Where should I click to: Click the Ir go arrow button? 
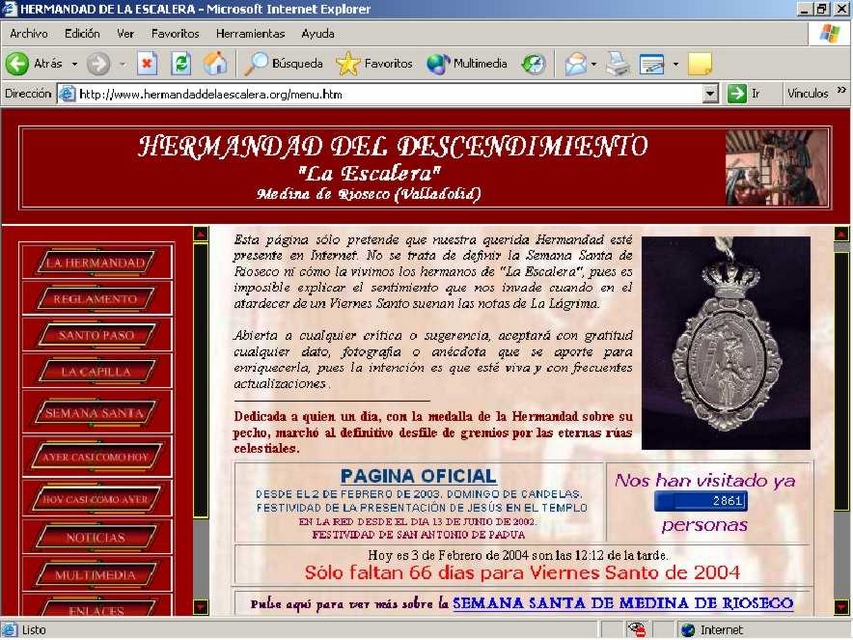737,94
